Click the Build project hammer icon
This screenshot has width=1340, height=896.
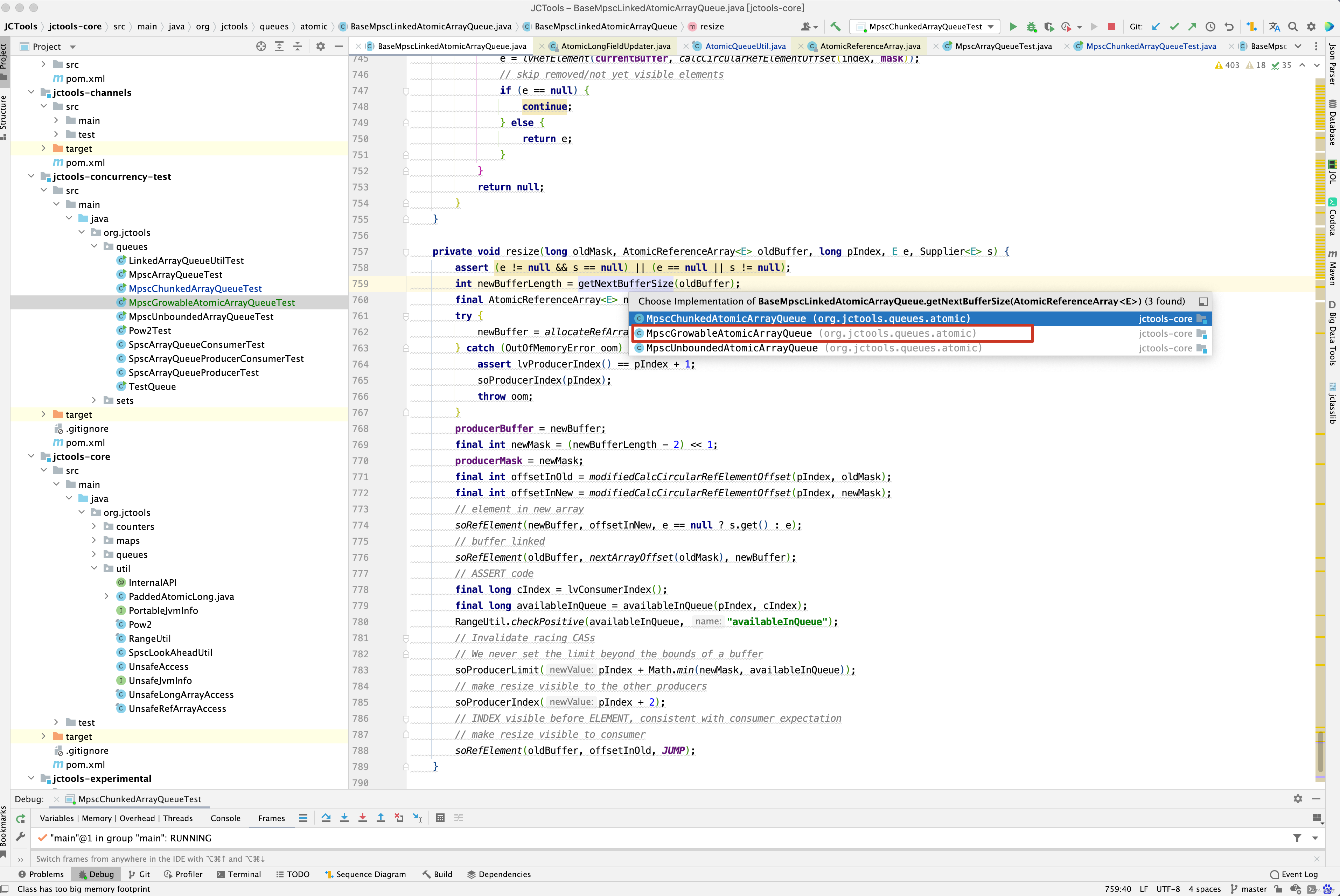pos(836,26)
